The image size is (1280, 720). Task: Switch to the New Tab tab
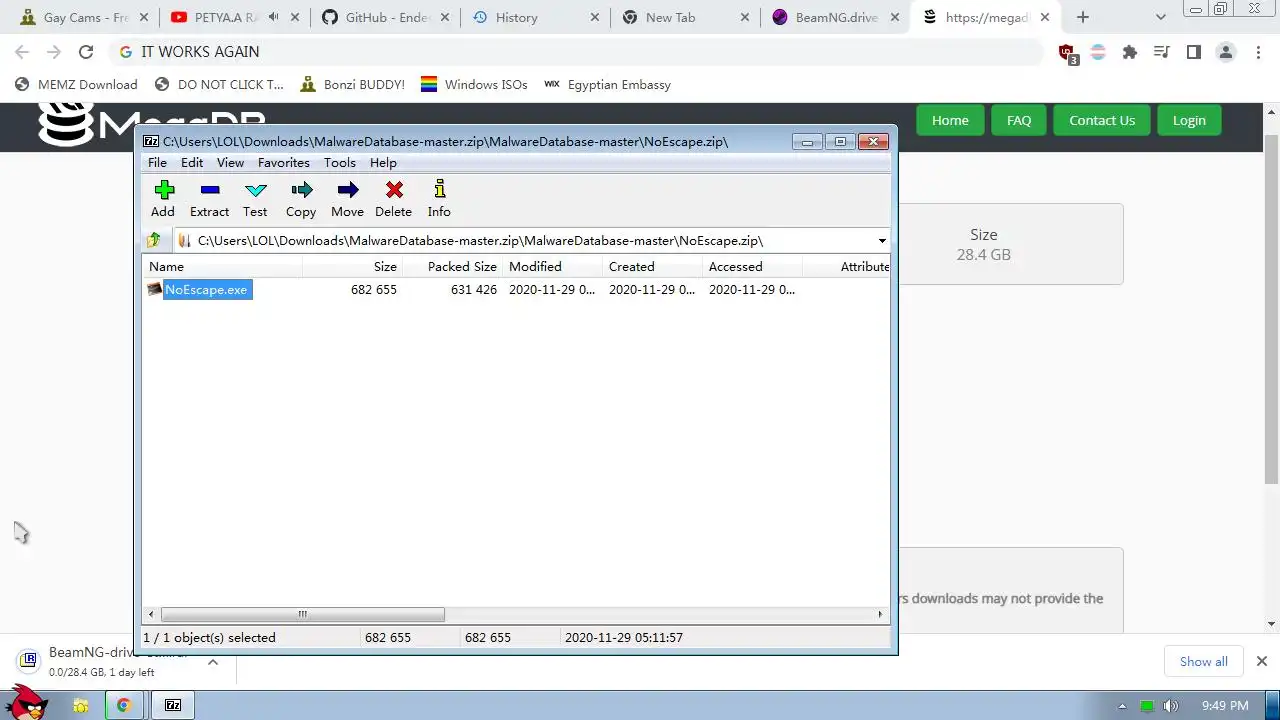click(x=685, y=17)
